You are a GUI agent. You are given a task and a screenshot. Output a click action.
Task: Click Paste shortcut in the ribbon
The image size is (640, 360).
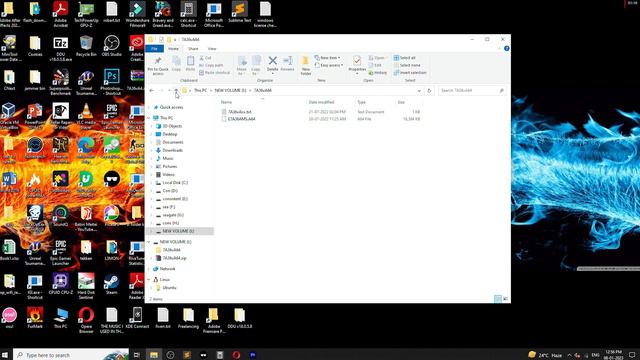click(x=215, y=73)
